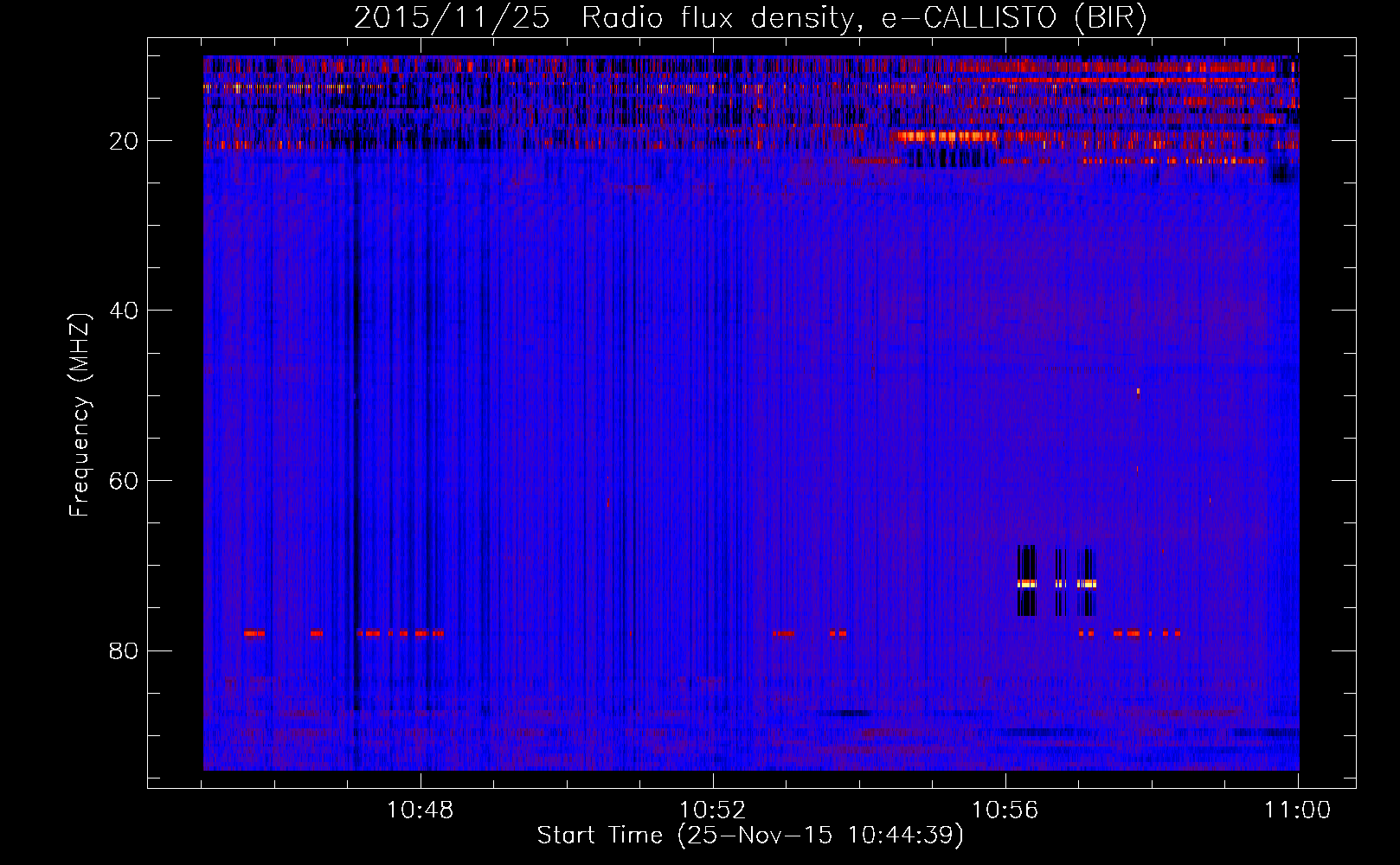This screenshot has height=865, width=1400.
Task: Click the '80' frequency tick label
Action: (x=125, y=650)
